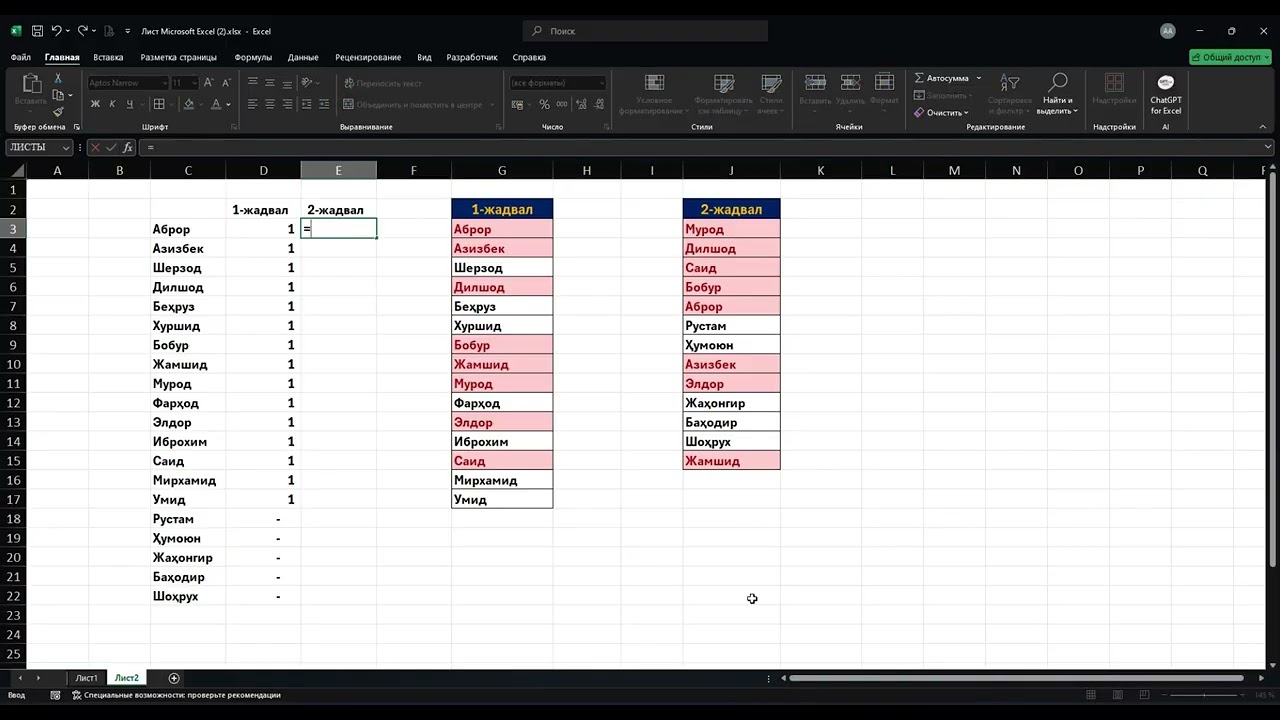
Task: Toggle underline with the Ч button
Action: (x=129, y=104)
